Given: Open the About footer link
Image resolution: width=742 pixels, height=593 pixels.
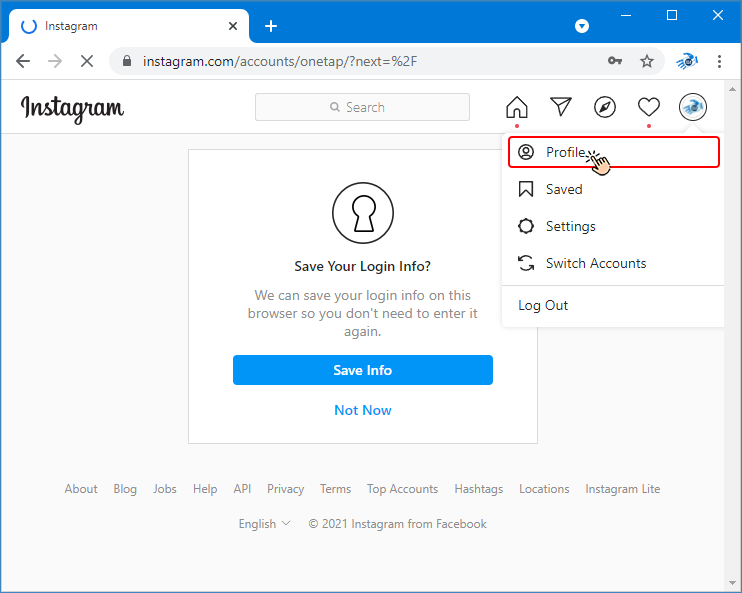Looking at the screenshot, I should click(x=81, y=489).
